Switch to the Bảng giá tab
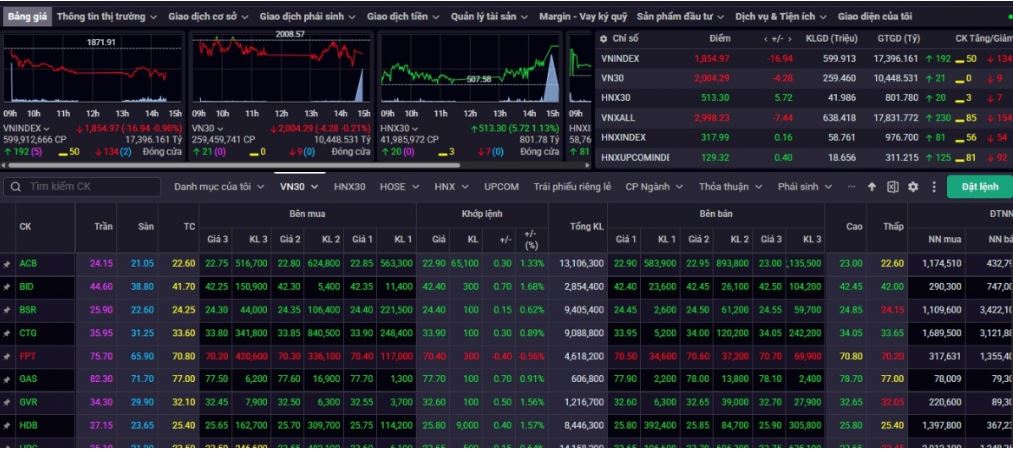The width and height of the screenshot is (1013, 449). pyautogui.click(x=28, y=17)
